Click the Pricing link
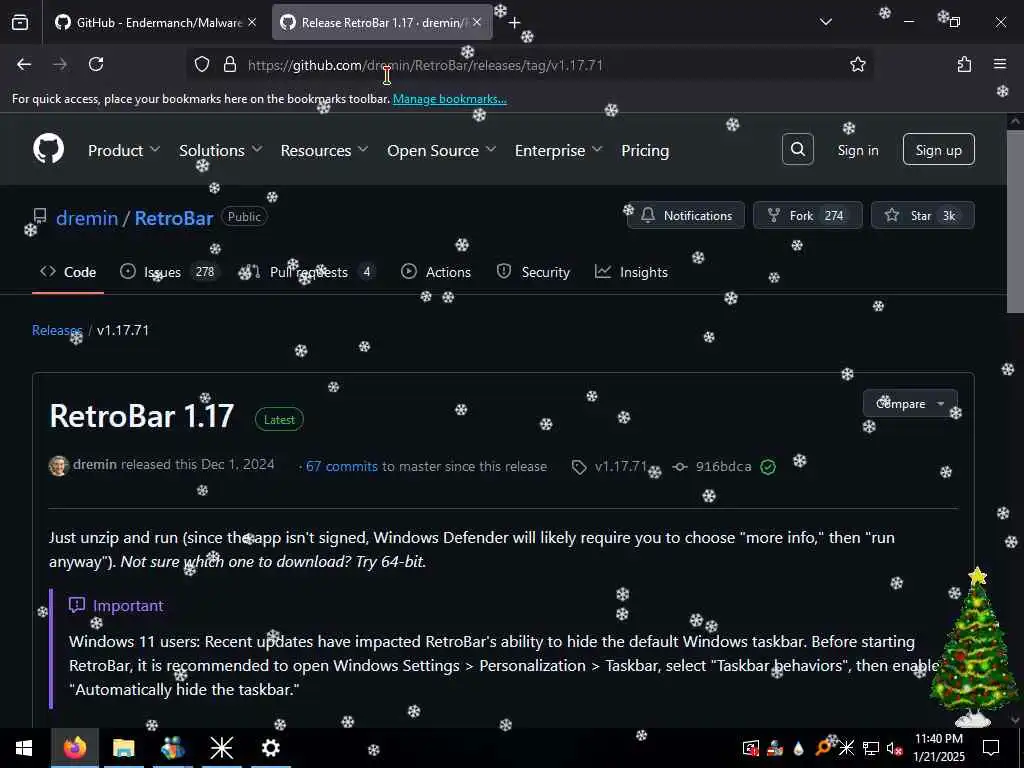 645,150
